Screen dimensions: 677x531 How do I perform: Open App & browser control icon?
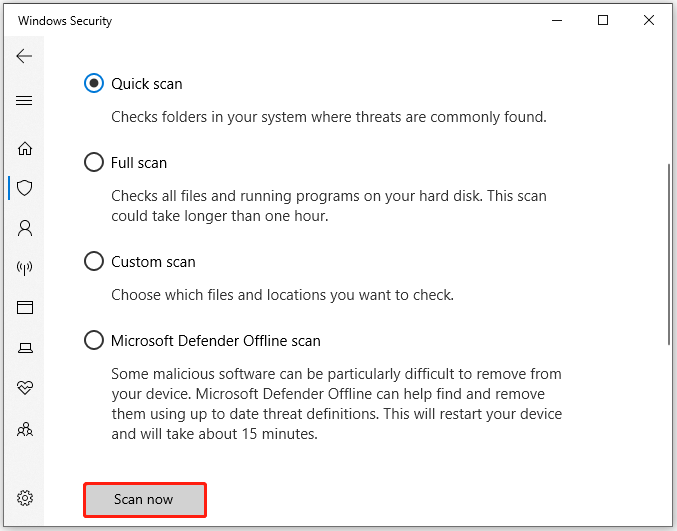click(25, 307)
